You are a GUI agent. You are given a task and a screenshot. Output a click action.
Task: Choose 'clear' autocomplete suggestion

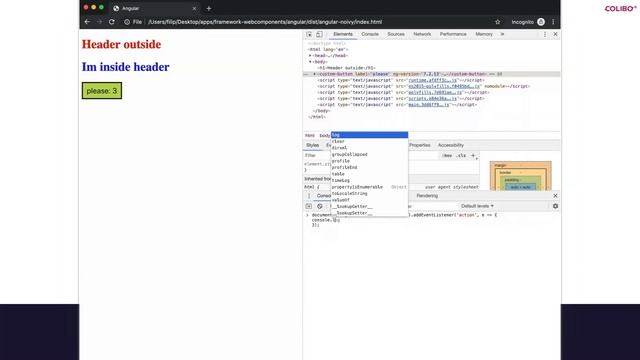pyautogui.click(x=369, y=141)
